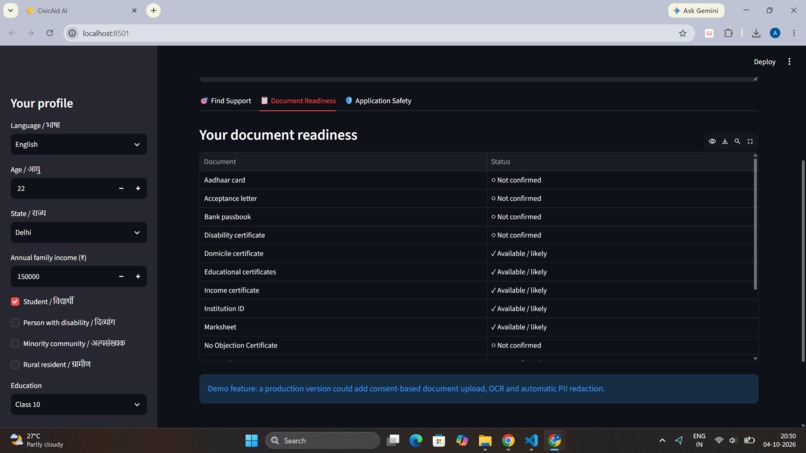The width and height of the screenshot is (806, 453).
Task: Enable the Minority community checkbox
Action: point(15,343)
